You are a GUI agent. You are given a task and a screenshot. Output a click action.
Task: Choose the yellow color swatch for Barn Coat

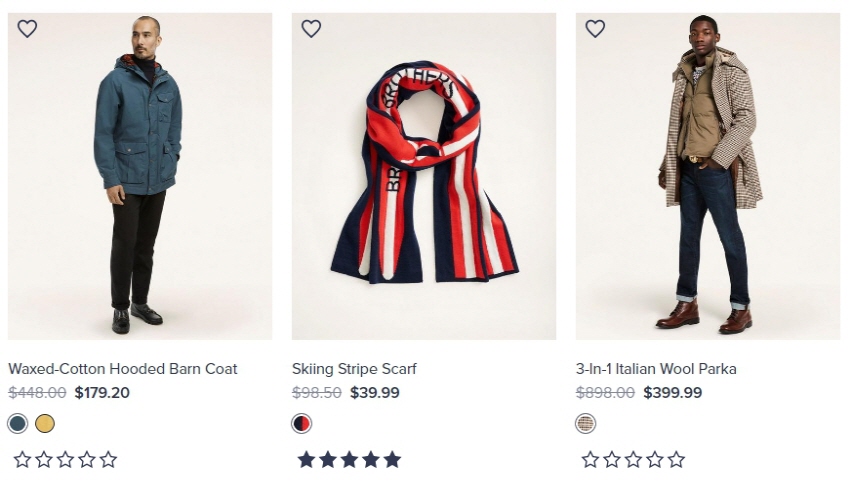45,424
